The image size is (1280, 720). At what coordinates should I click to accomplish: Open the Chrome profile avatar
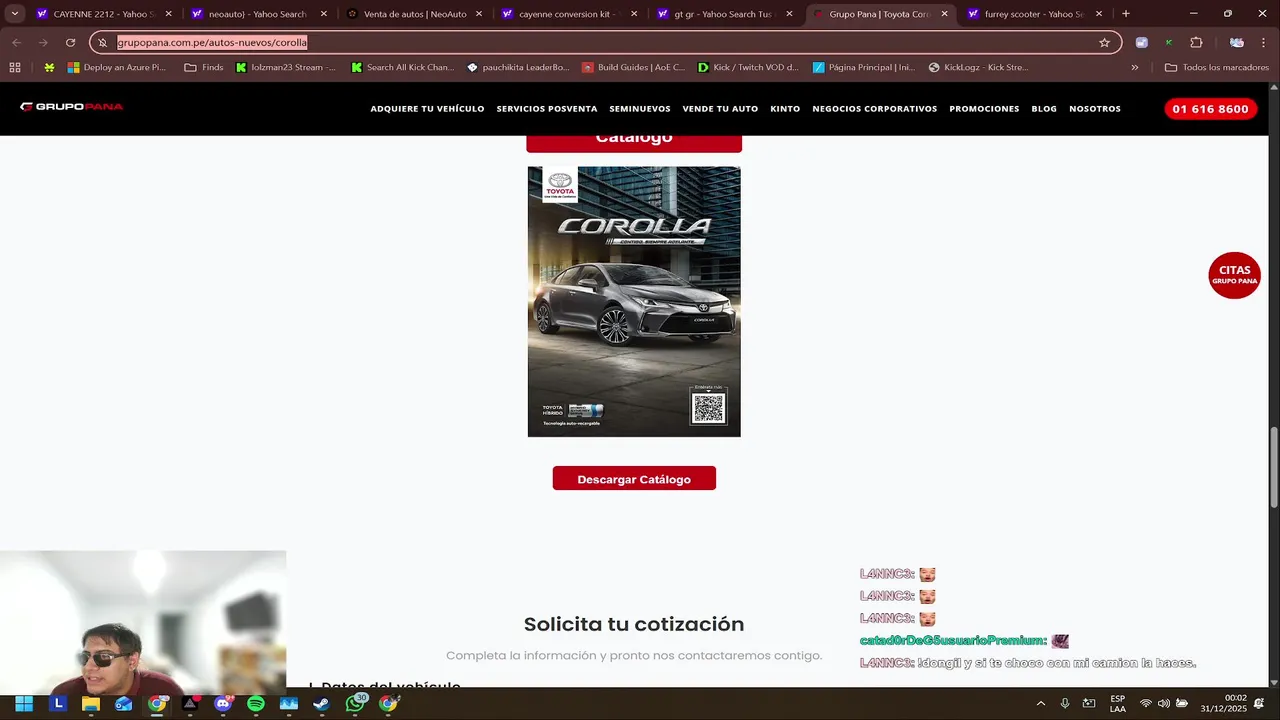pyautogui.click(x=1237, y=43)
